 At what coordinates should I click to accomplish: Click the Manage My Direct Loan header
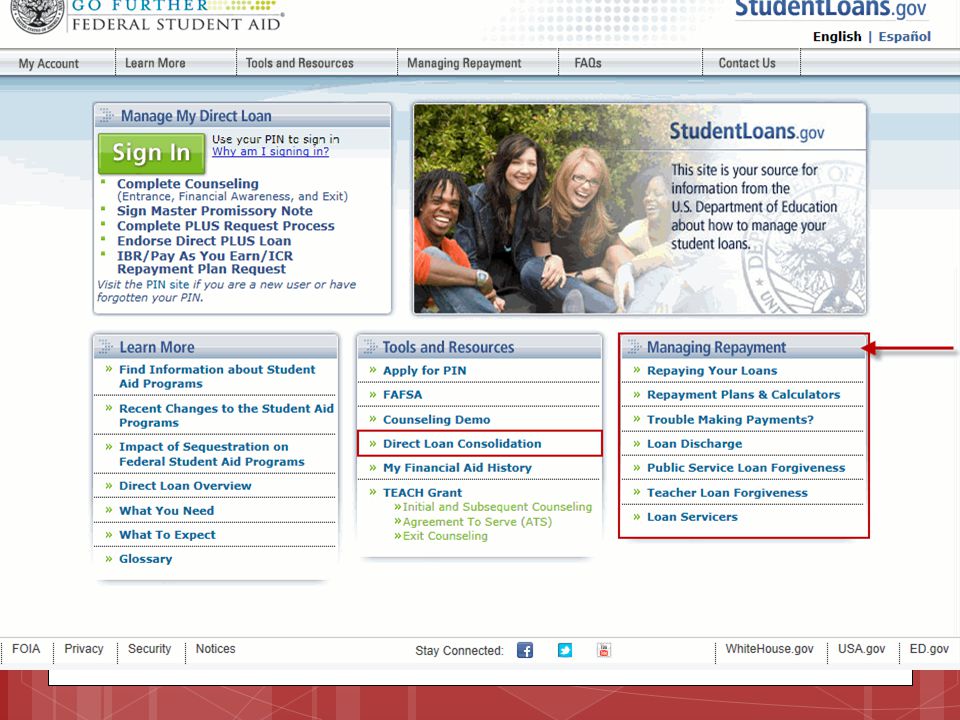click(195, 116)
